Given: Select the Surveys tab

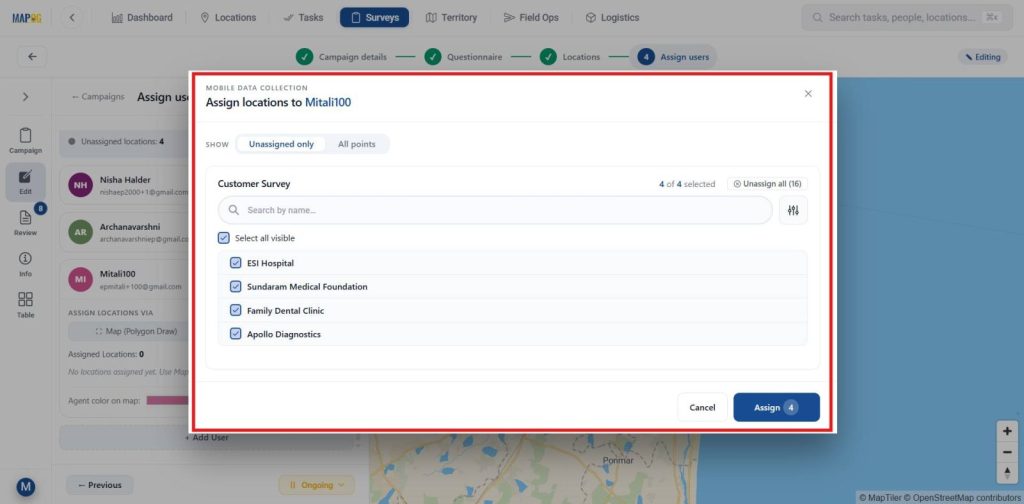Looking at the screenshot, I should pos(374,18).
